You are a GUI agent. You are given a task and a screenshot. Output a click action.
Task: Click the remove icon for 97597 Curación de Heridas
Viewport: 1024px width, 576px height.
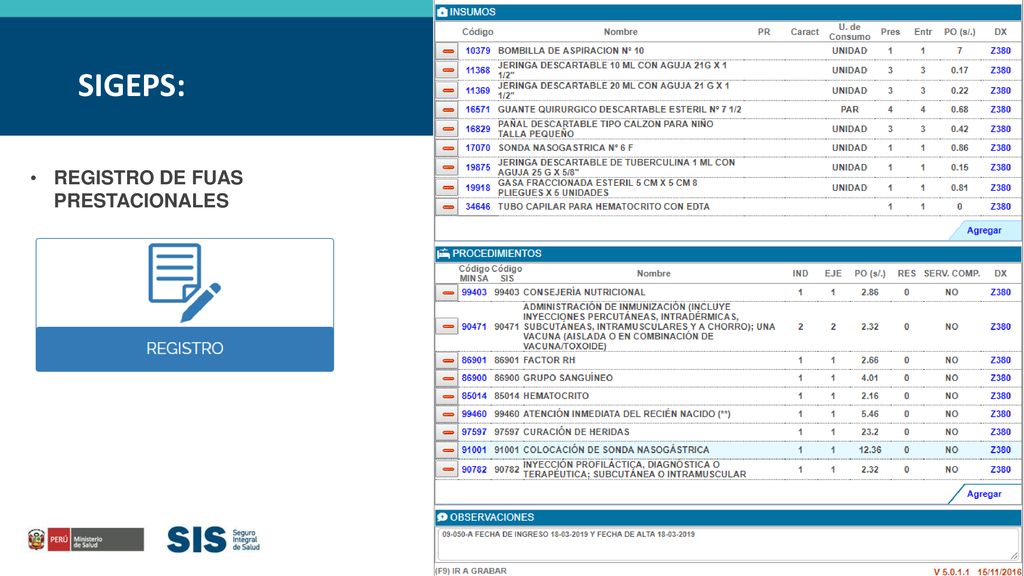click(x=447, y=432)
